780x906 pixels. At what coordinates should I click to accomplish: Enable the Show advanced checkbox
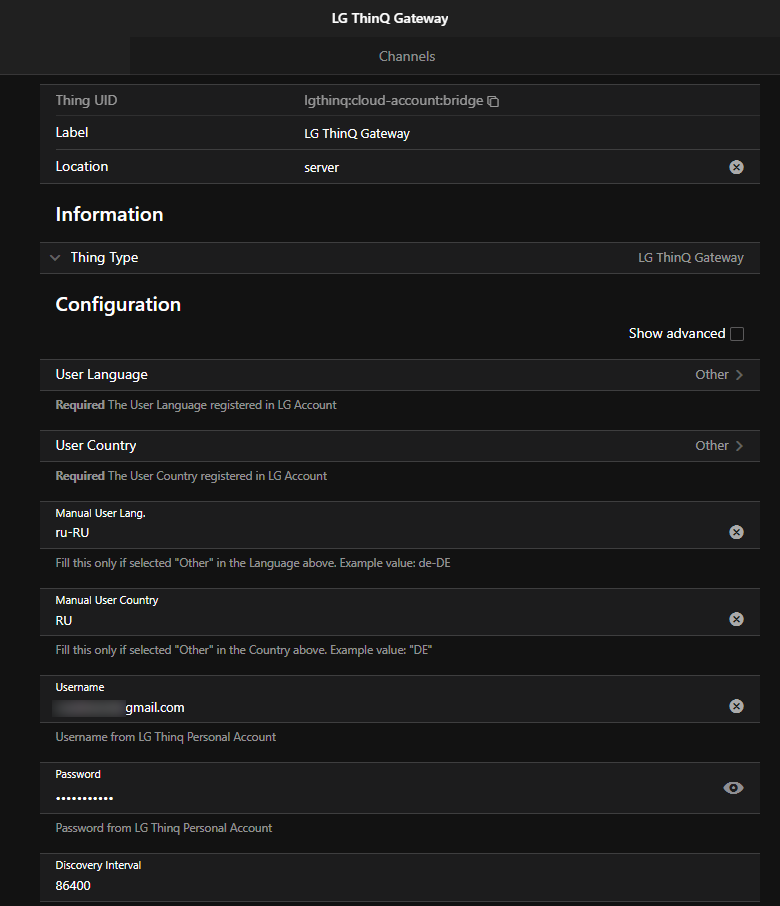[x=737, y=334]
